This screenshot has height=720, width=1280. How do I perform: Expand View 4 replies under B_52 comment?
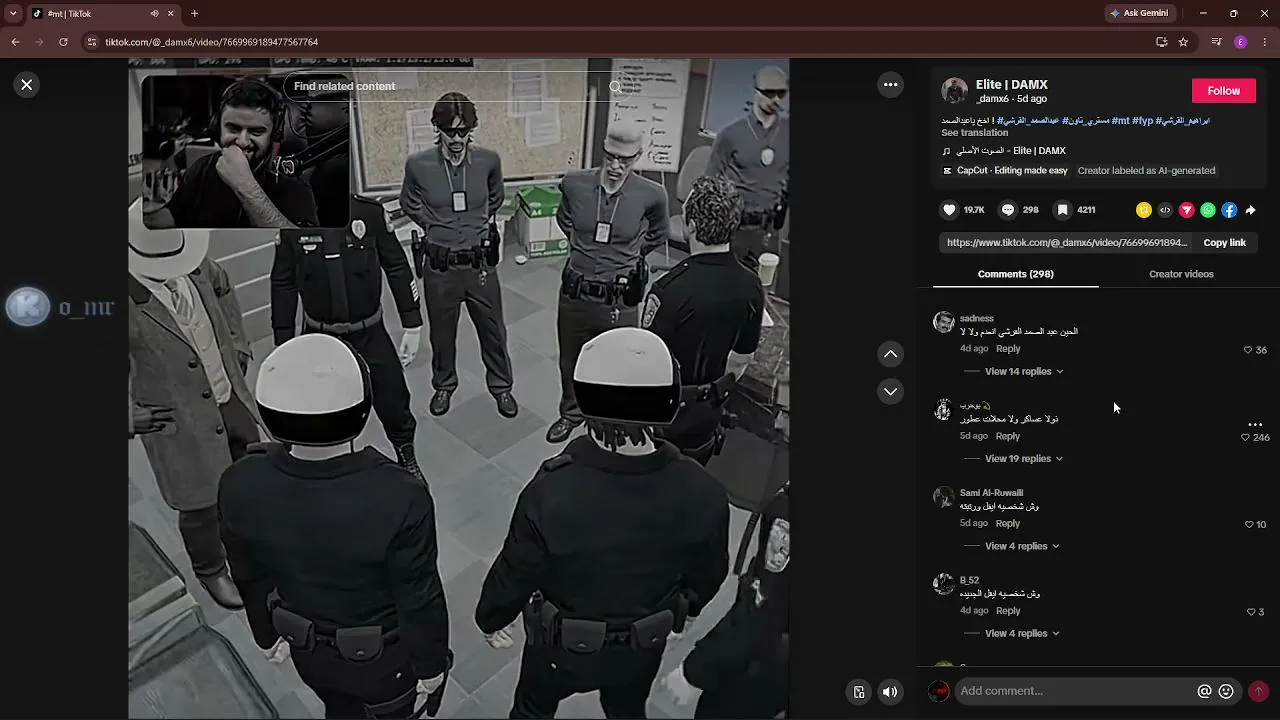pyautogui.click(x=1021, y=634)
